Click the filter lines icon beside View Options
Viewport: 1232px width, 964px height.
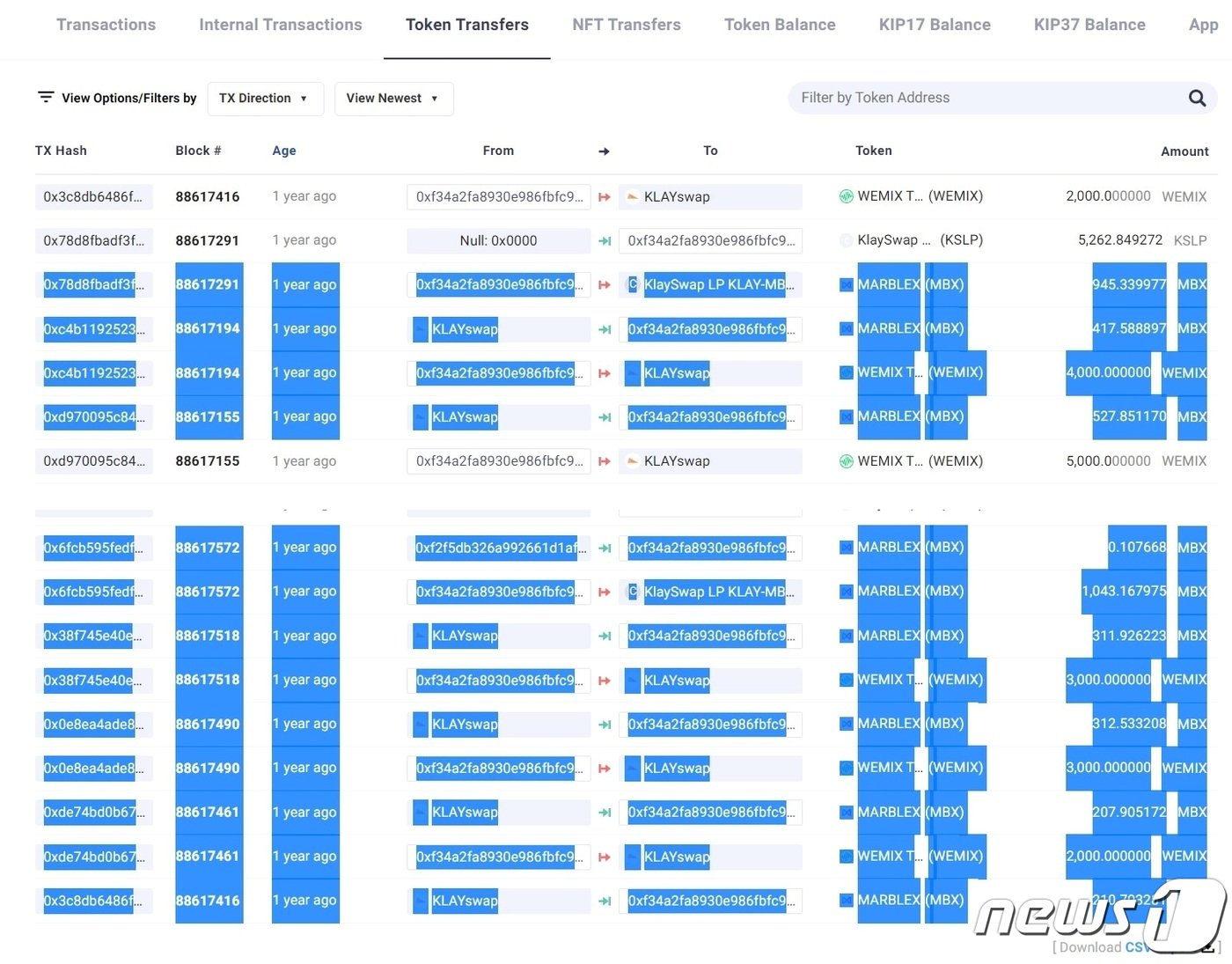(x=46, y=97)
